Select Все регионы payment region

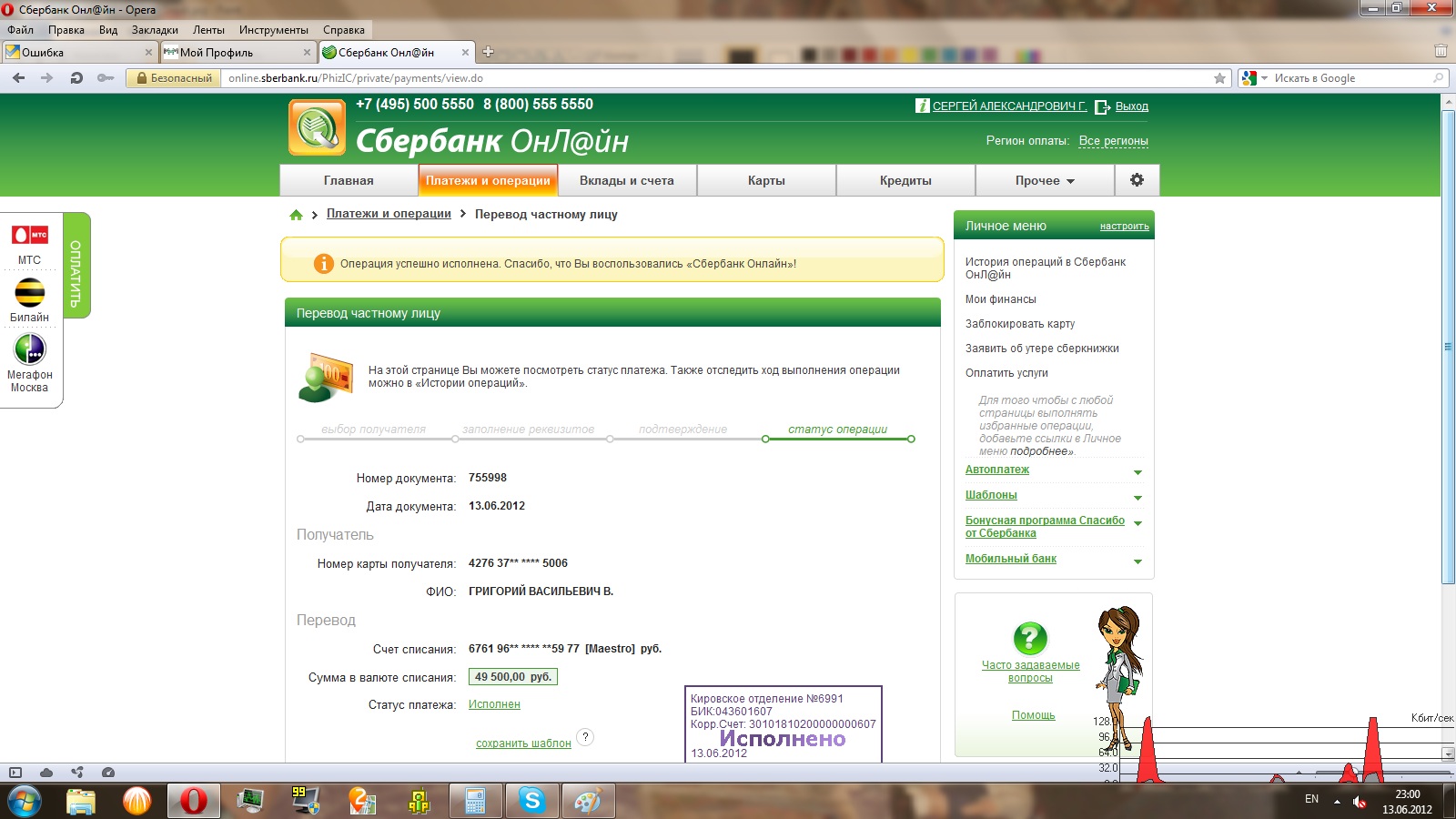pyautogui.click(x=1113, y=141)
